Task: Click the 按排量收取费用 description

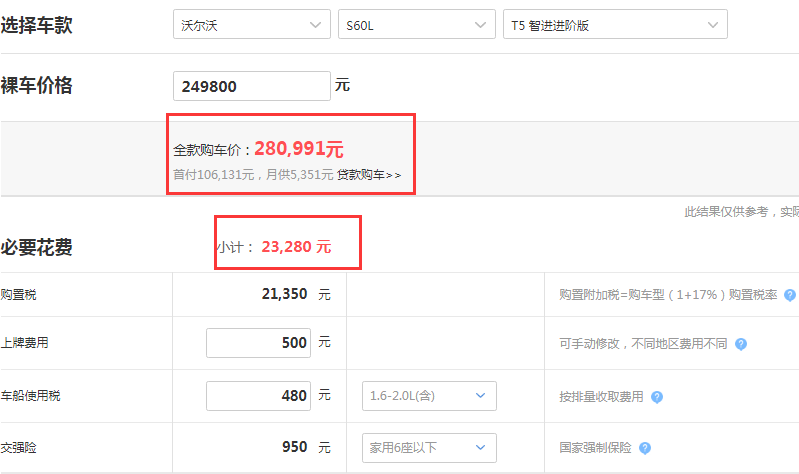Action: pyautogui.click(x=601, y=397)
